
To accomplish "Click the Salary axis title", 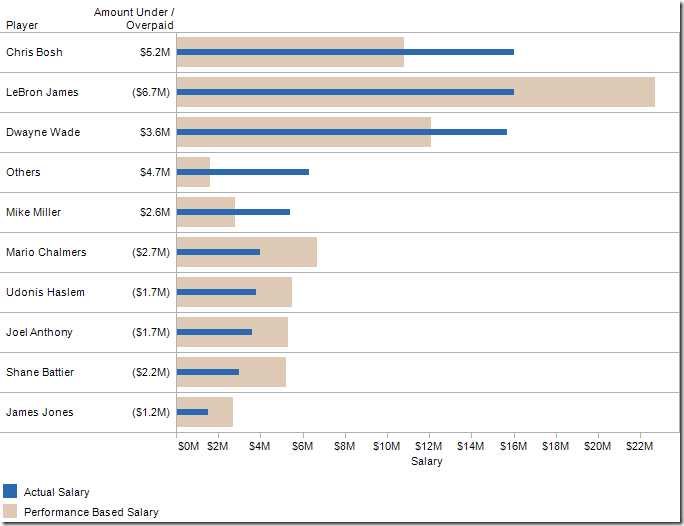I will pyautogui.click(x=427, y=461).
